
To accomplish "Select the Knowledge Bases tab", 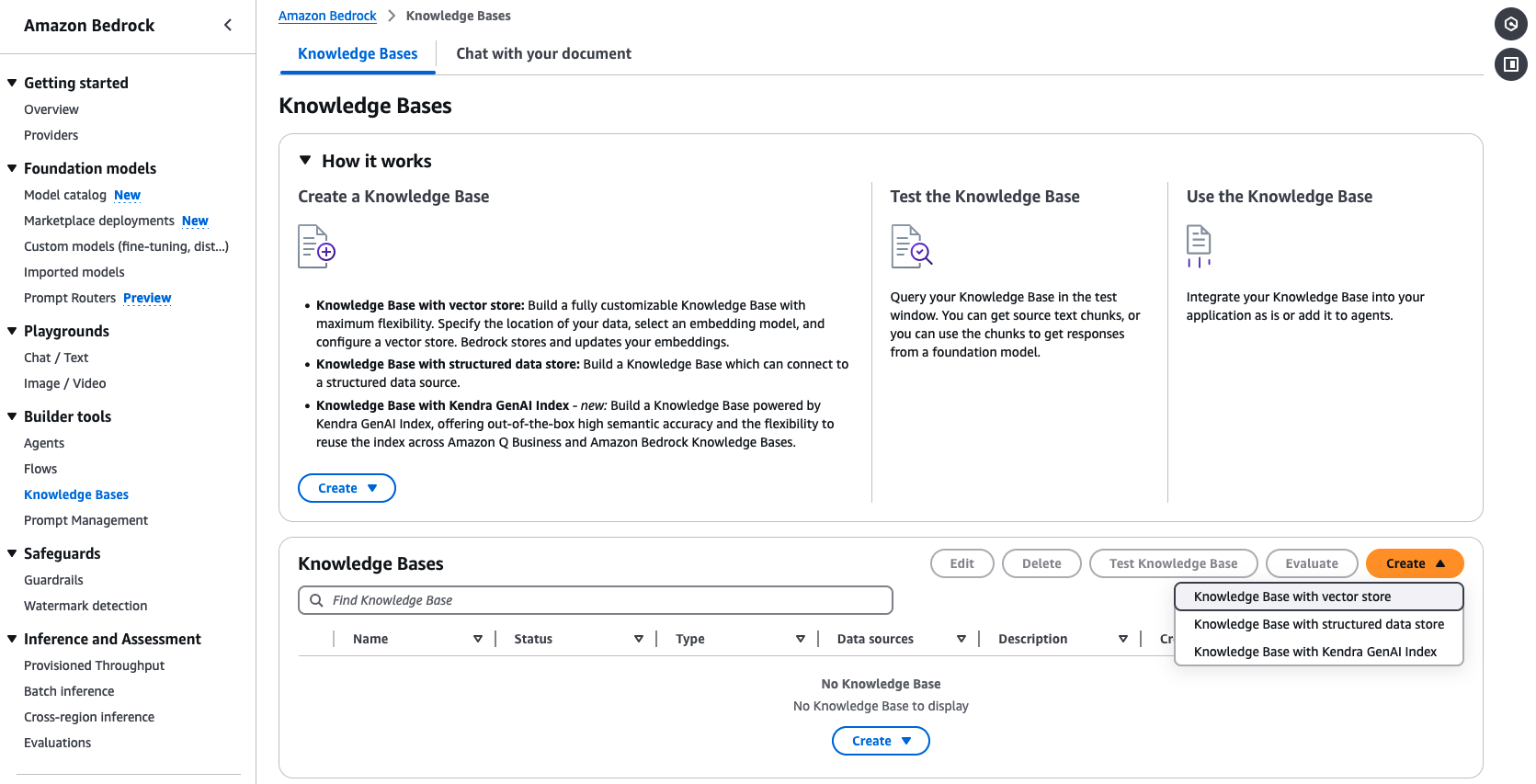I will coord(357,53).
